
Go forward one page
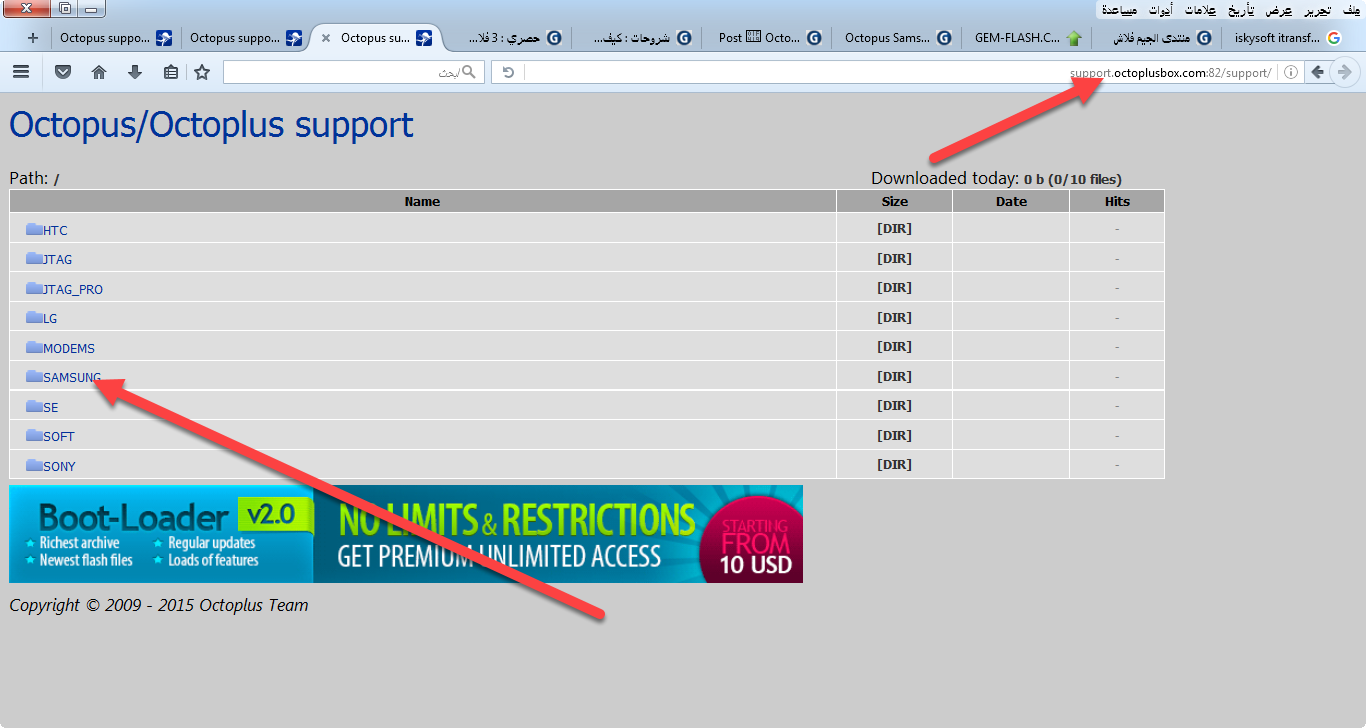pos(1345,72)
